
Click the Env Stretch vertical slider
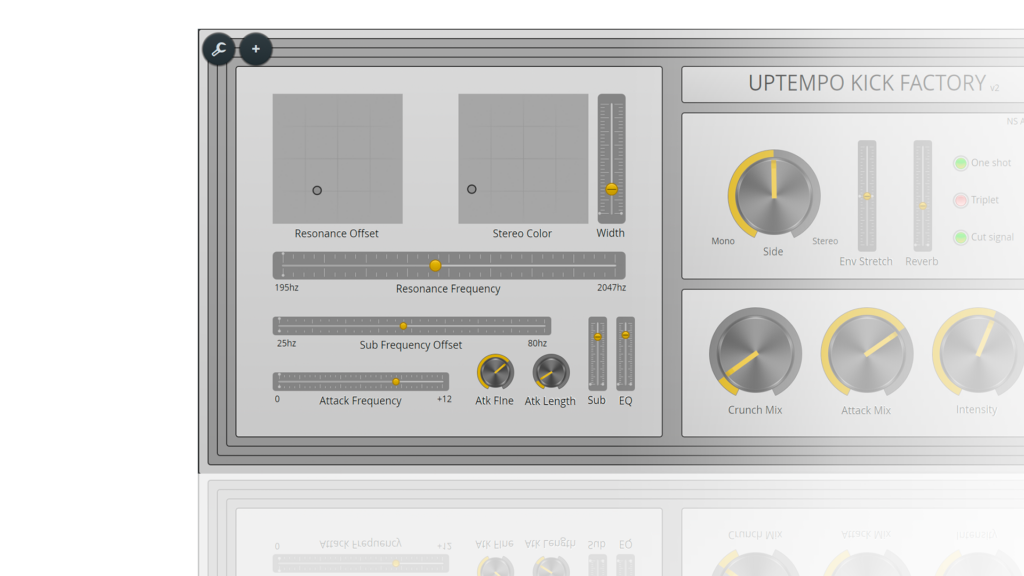pos(867,196)
